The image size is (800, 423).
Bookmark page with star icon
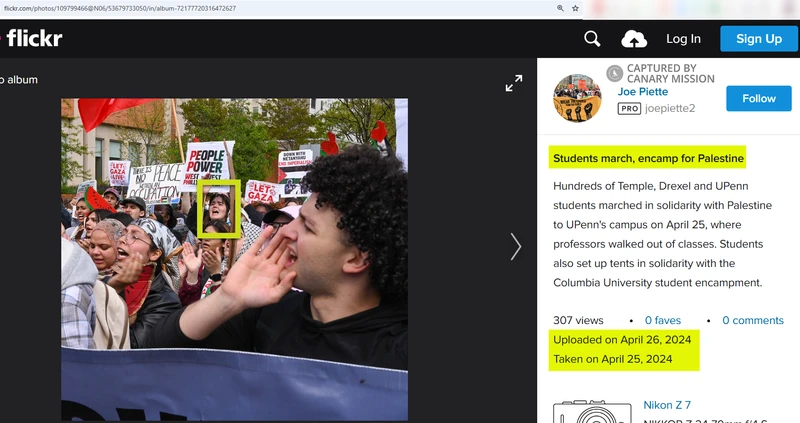point(575,8)
